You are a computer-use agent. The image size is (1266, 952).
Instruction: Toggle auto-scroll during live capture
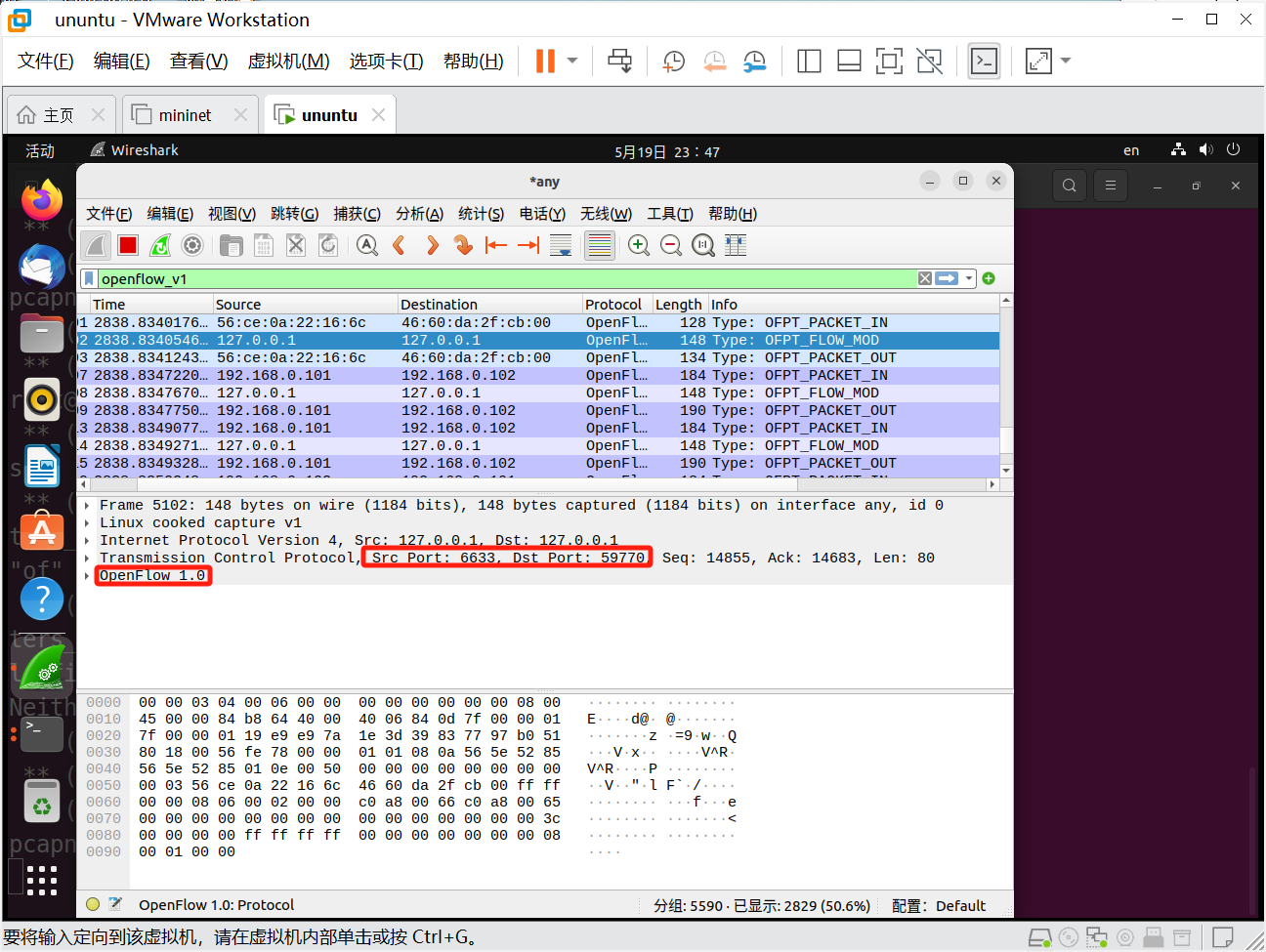point(561,245)
